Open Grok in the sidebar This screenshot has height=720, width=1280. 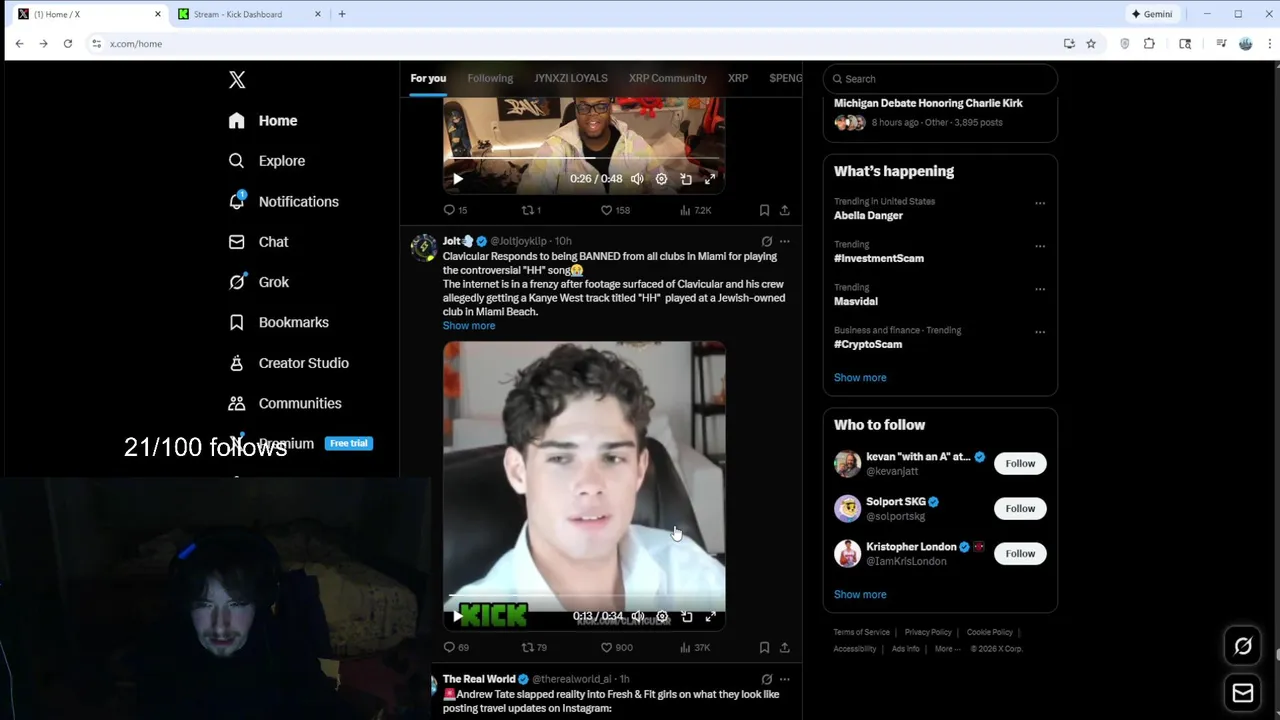[x=258, y=282]
